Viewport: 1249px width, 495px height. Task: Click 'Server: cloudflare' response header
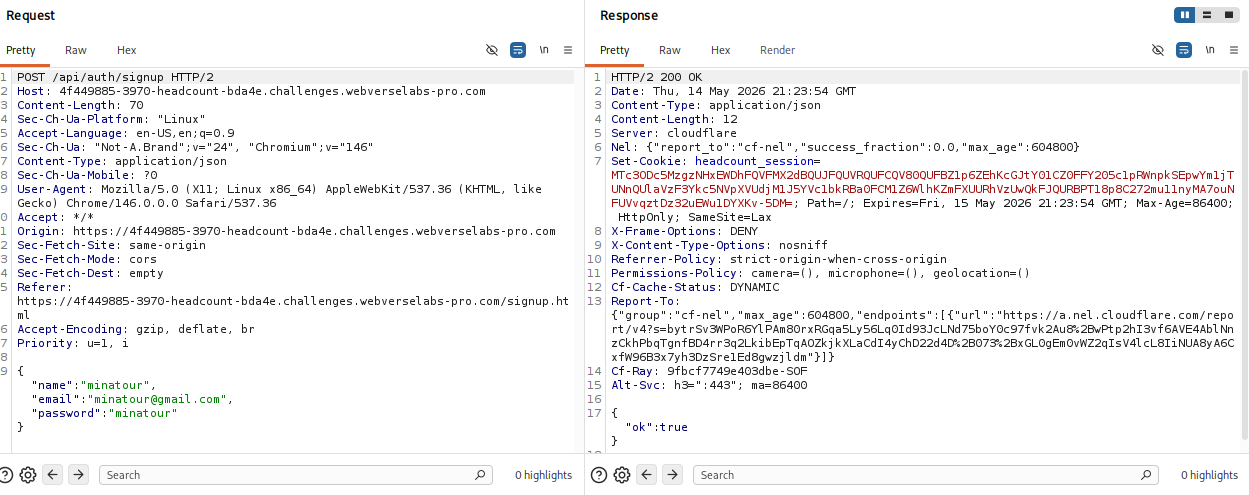click(x=673, y=133)
